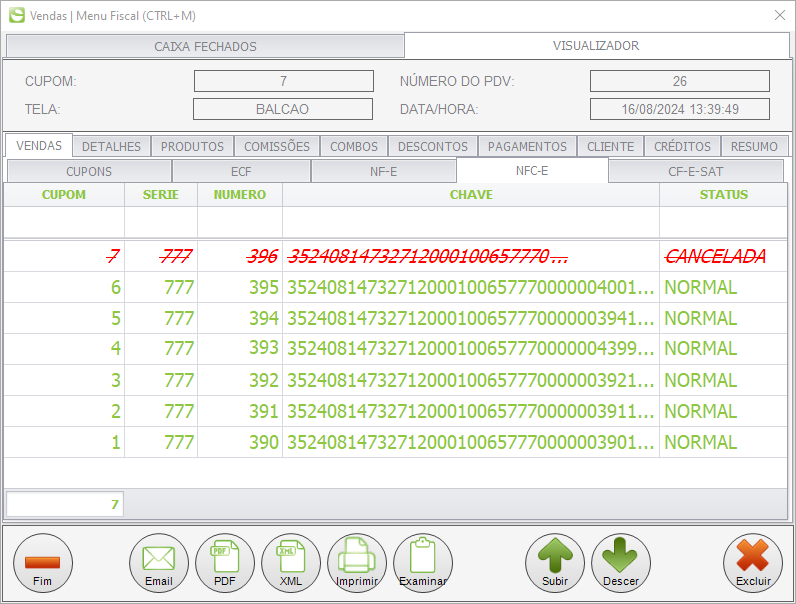Open the VENDAS tab
This screenshot has height=604, width=796.
pos(39,146)
